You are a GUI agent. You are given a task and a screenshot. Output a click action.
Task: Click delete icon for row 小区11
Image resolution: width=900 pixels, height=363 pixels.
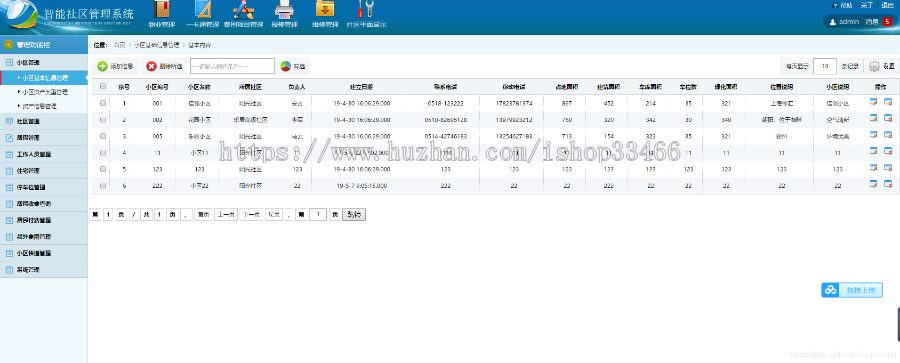pos(887,151)
